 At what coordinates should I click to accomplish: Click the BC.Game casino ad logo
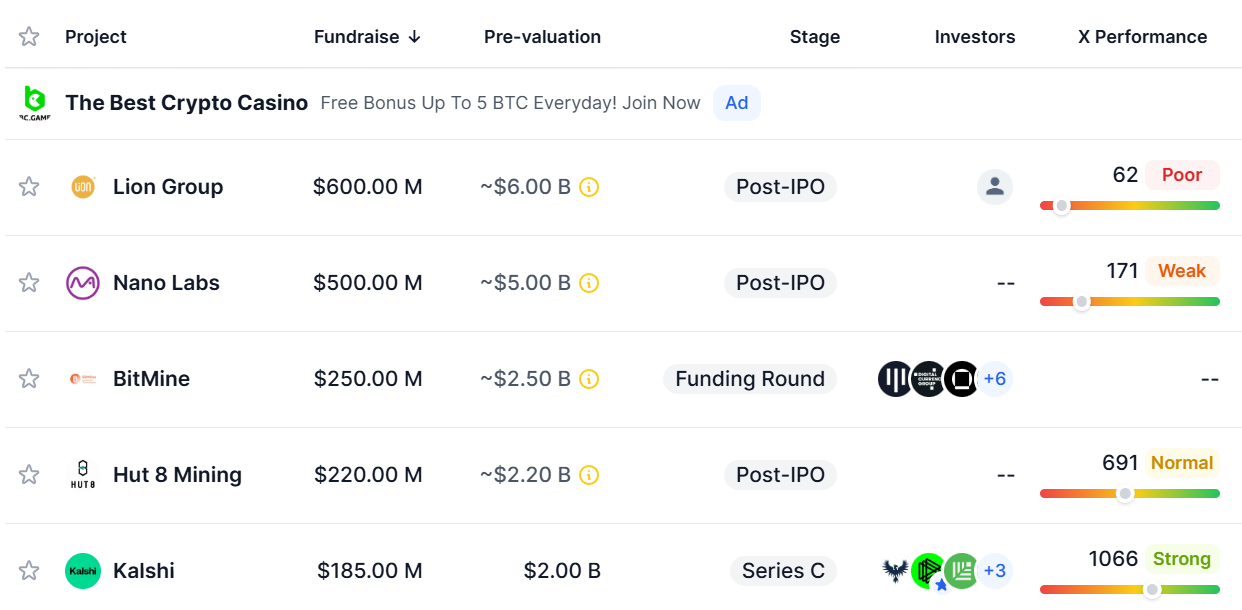(35, 103)
